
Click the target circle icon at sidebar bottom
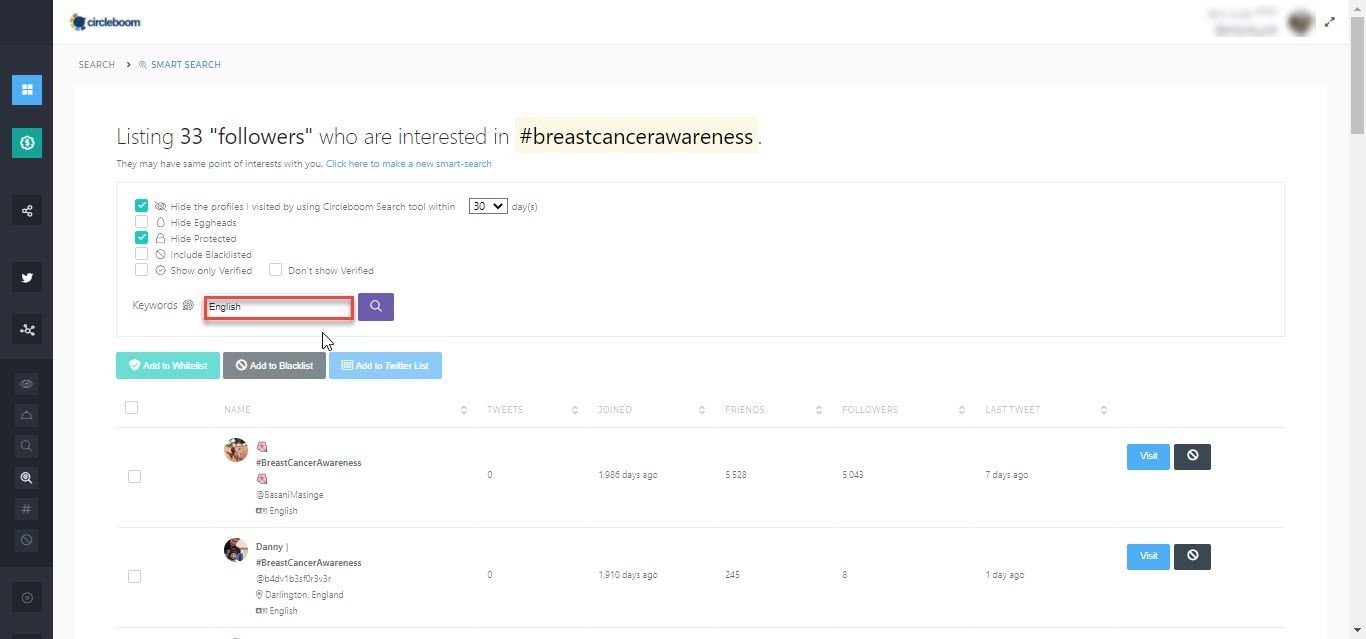[27, 597]
